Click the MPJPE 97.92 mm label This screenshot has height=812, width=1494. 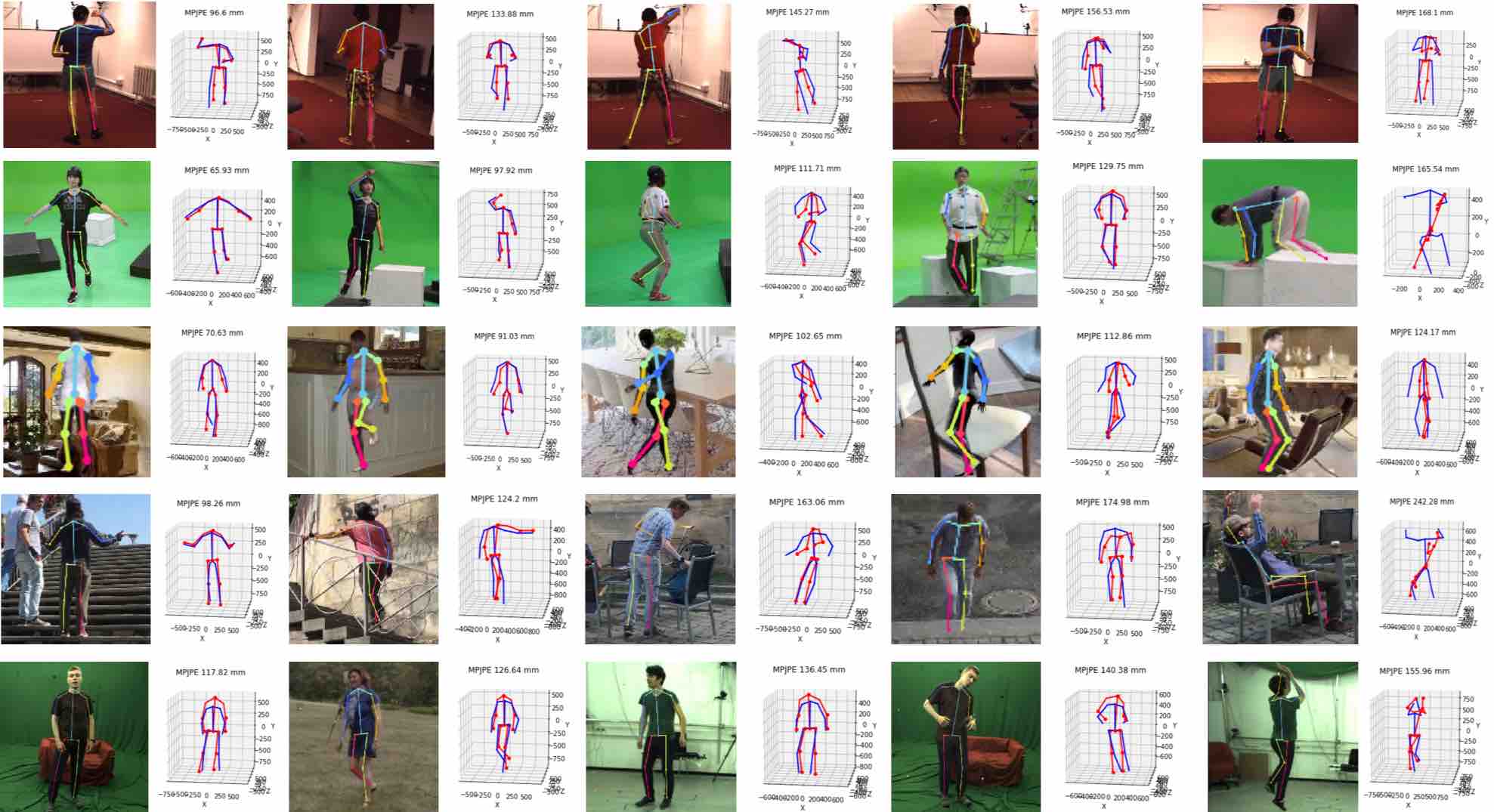(500, 170)
